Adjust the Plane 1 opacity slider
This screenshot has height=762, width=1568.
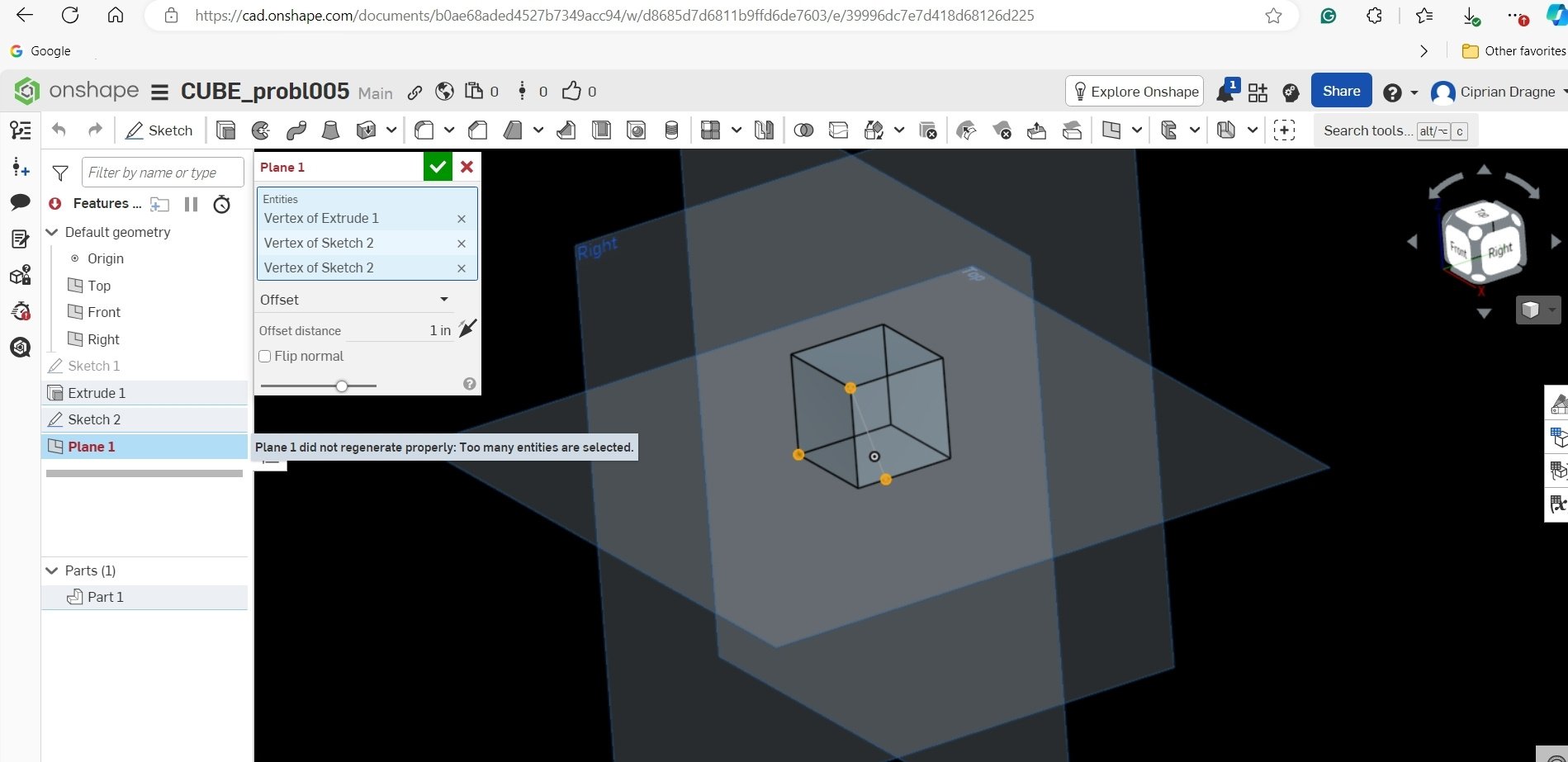[342, 386]
